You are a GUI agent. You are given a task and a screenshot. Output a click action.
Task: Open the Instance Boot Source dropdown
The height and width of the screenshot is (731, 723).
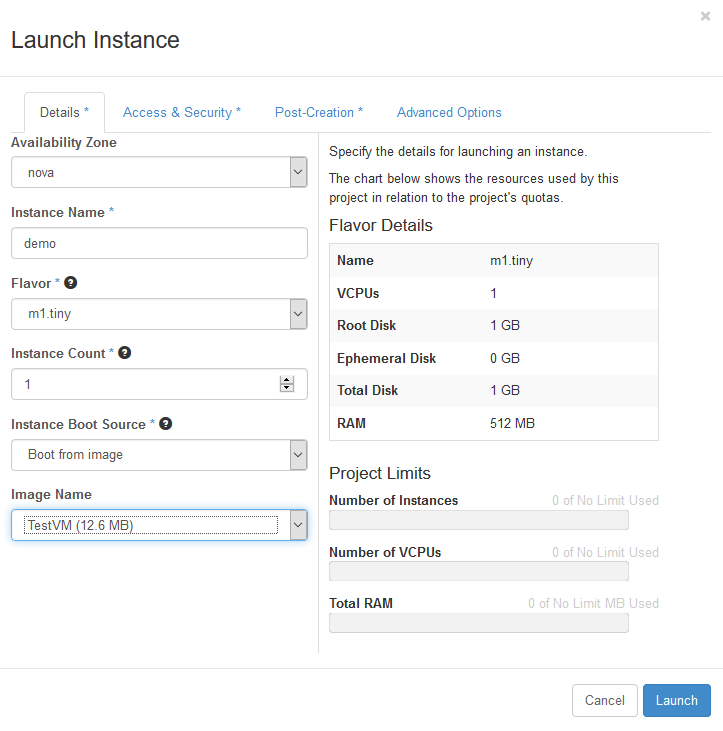(x=159, y=454)
